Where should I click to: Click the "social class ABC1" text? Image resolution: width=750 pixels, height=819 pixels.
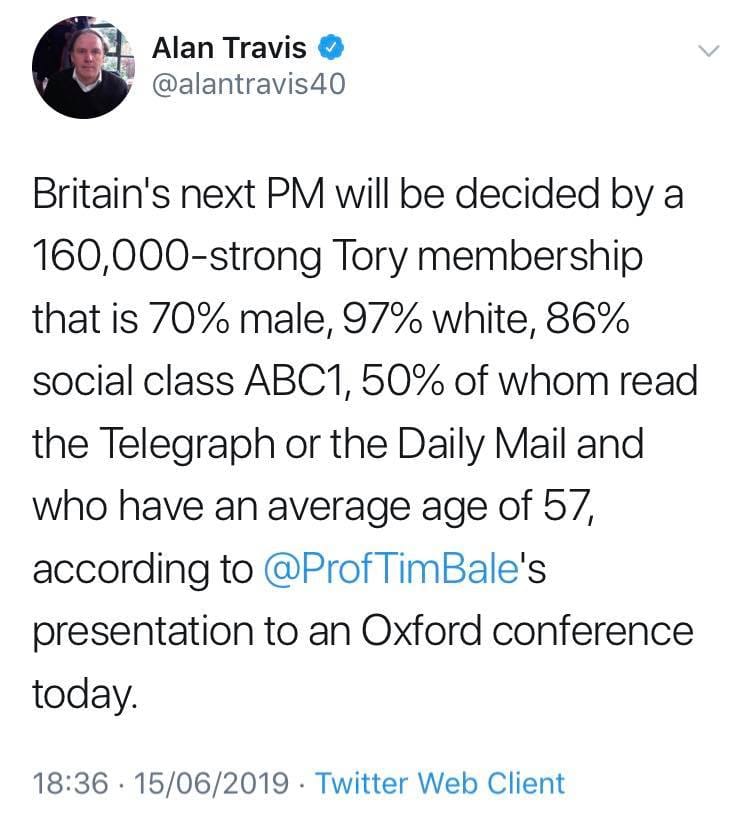189,381
